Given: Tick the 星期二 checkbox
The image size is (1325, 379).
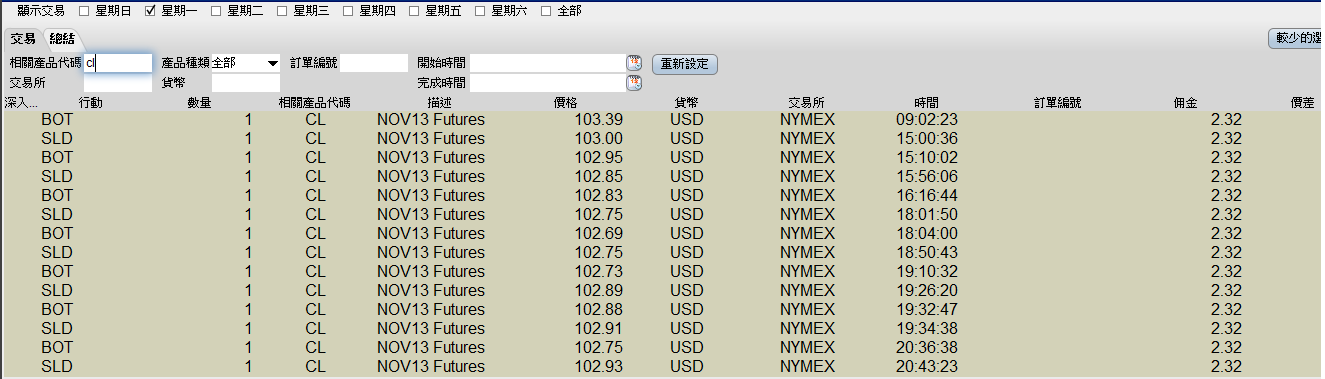Looking at the screenshot, I should (x=216, y=11).
